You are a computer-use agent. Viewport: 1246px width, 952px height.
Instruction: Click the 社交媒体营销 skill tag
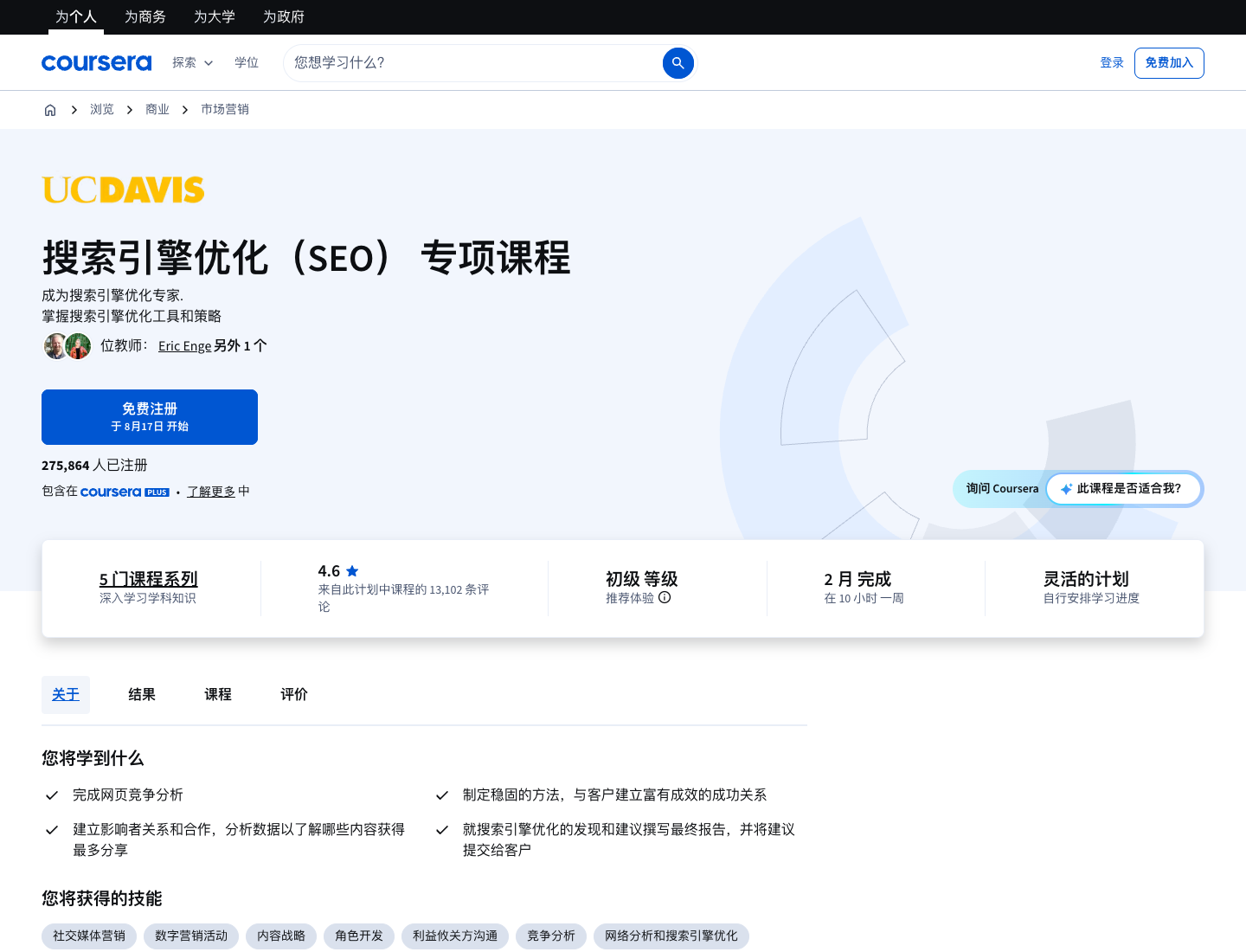tap(89, 936)
